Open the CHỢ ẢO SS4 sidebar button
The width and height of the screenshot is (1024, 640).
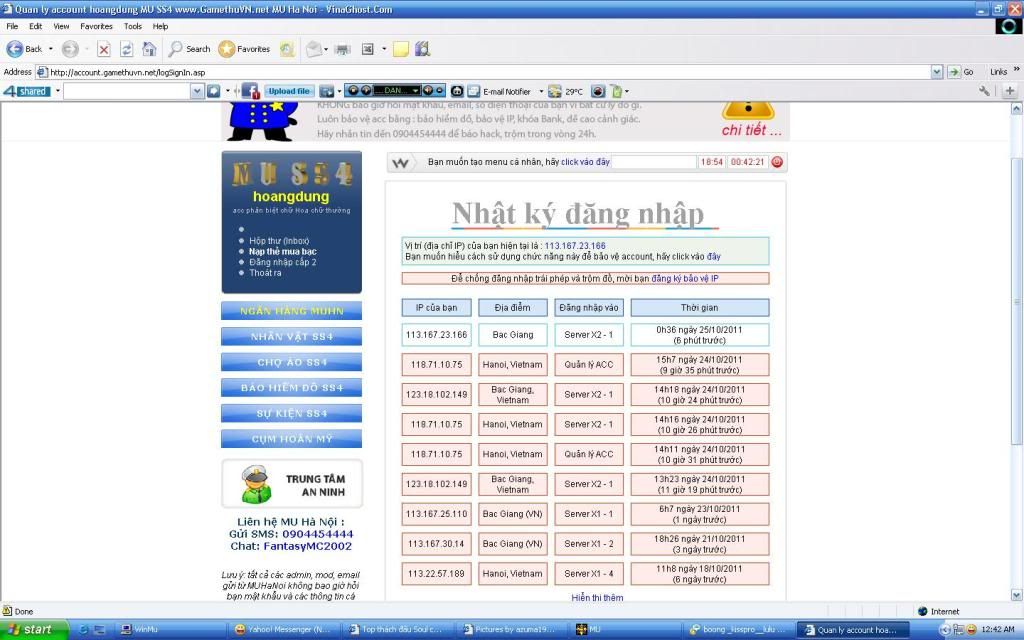click(x=291, y=362)
